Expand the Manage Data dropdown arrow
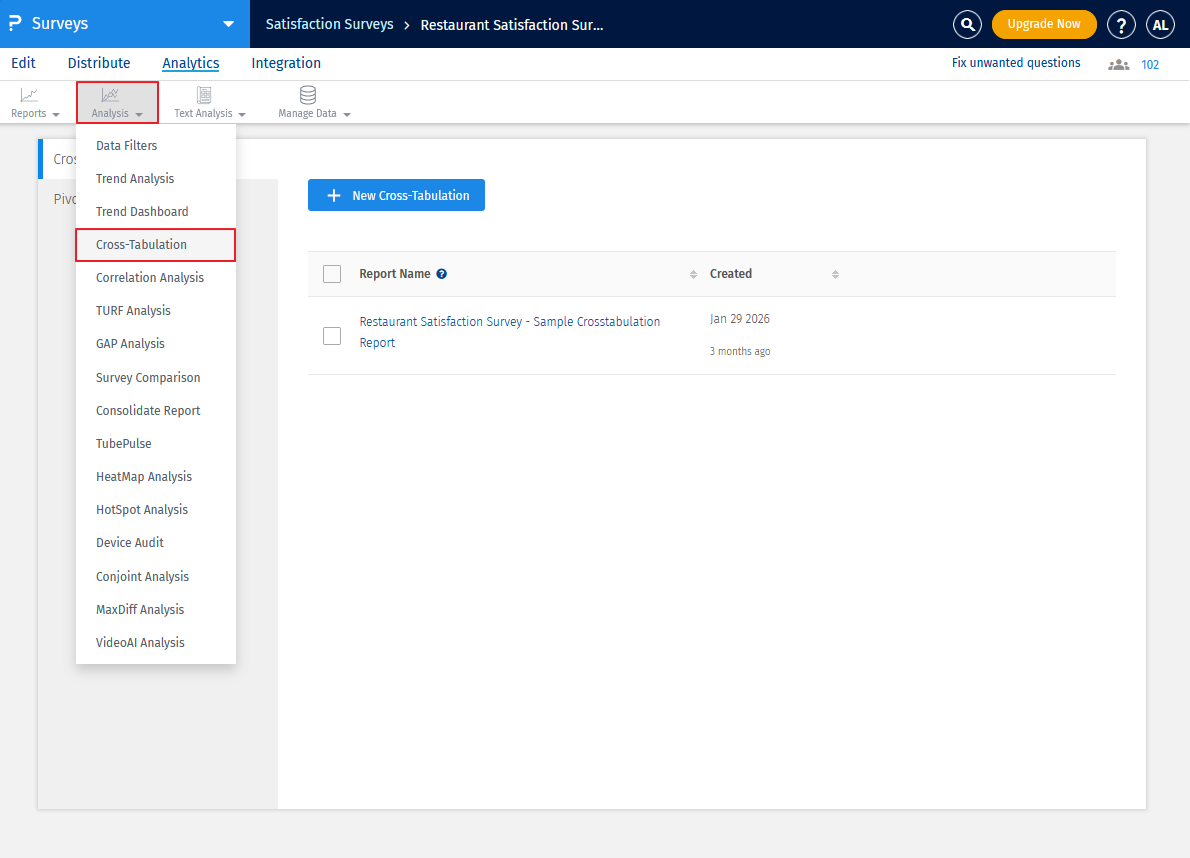Screen dimensions: 1190x858 347,115
